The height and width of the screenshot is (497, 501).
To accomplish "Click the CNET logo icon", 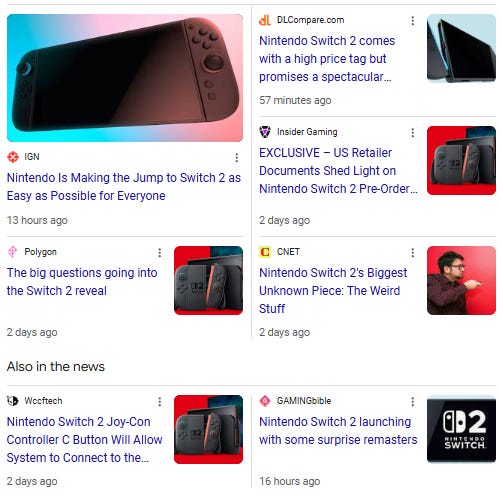I will tap(265, 252).
